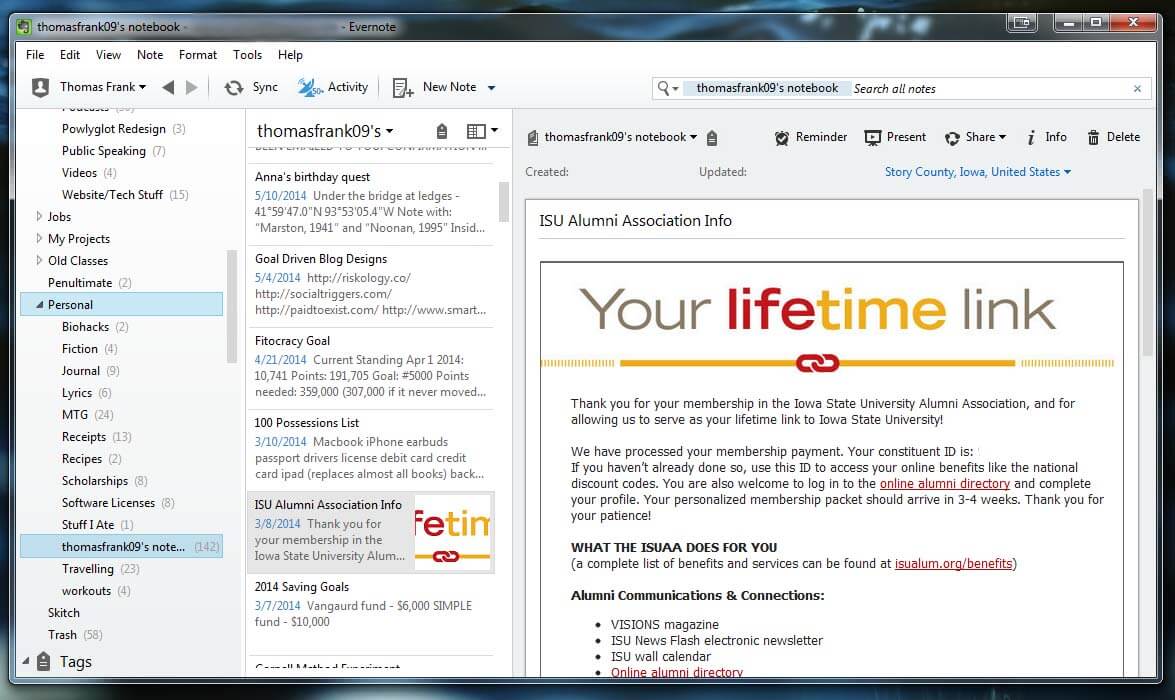This screenshot has height=700, width=1175.
Task: Open the View menu
Action: pyautogui.click(x=108, y=55)
